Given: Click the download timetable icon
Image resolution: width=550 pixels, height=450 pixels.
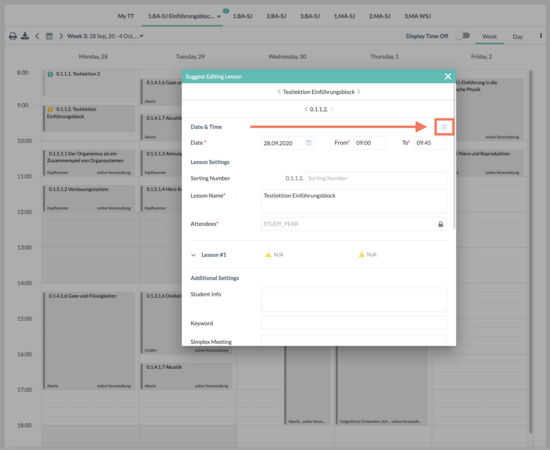Looking at the screenshot, I should point(25,36).
